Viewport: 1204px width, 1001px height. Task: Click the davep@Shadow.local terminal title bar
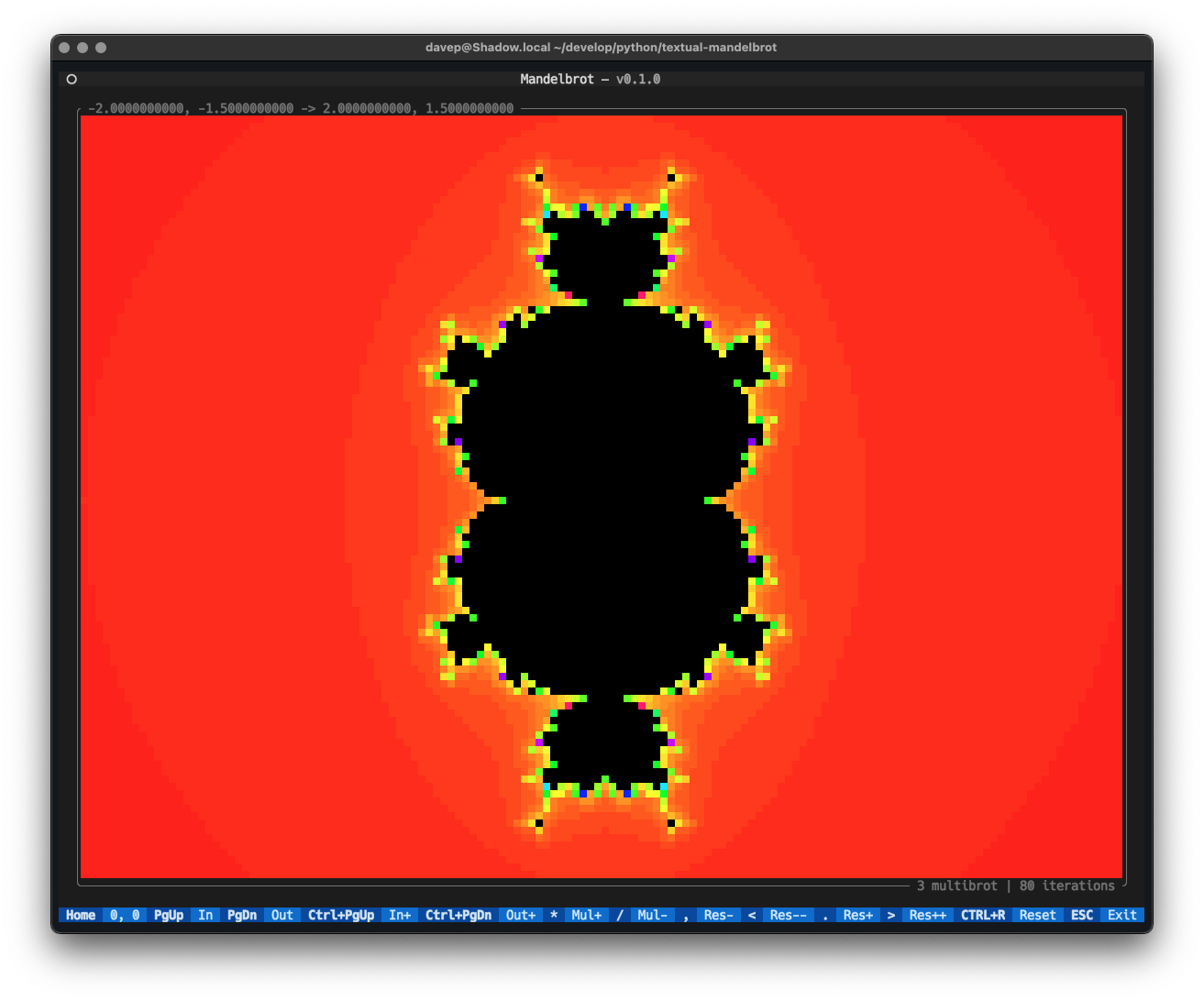click(602, 47)
